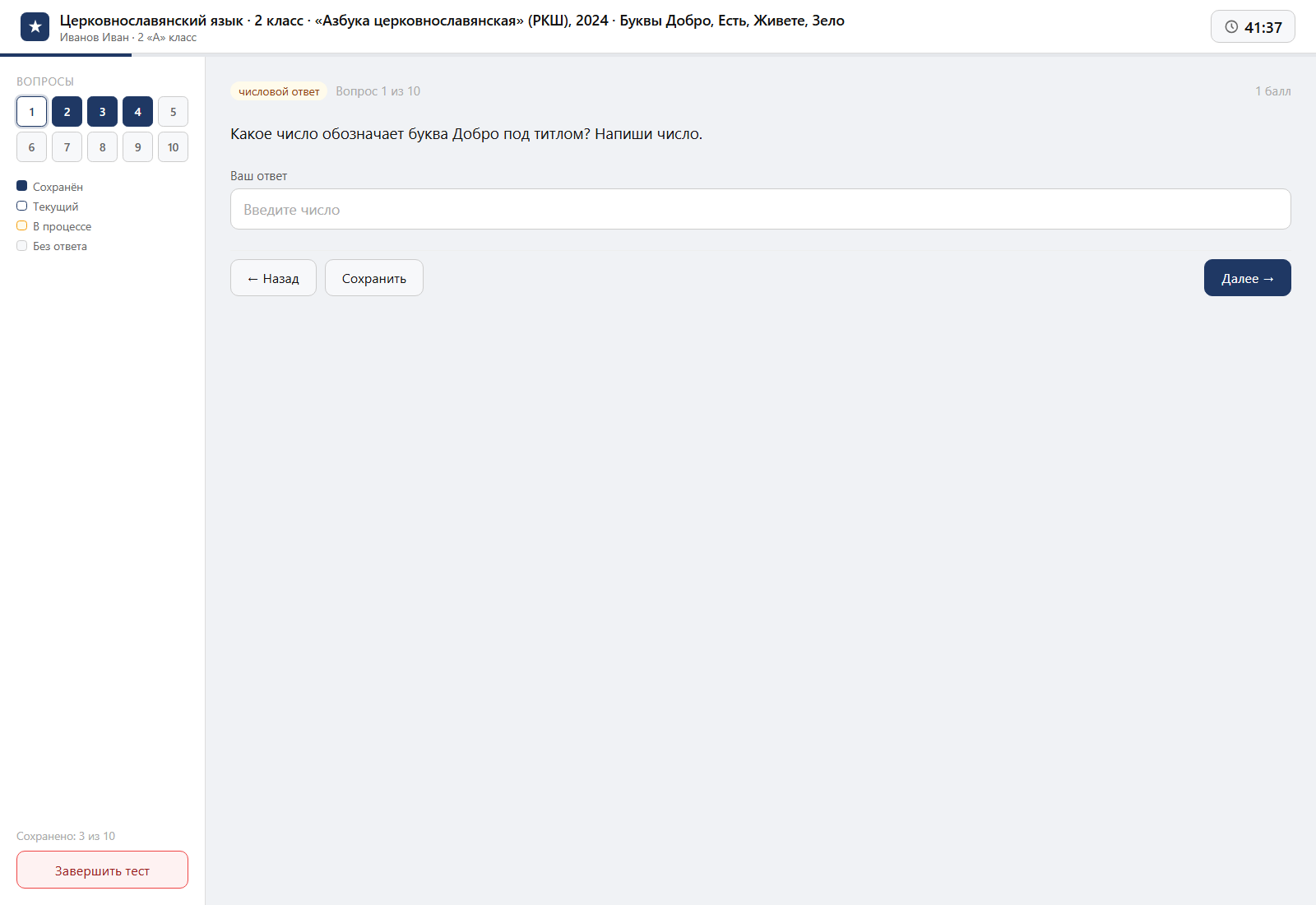Viewport: 1316px width, 905px height.
Task: Open saved question 2
Action: point(67,112)
